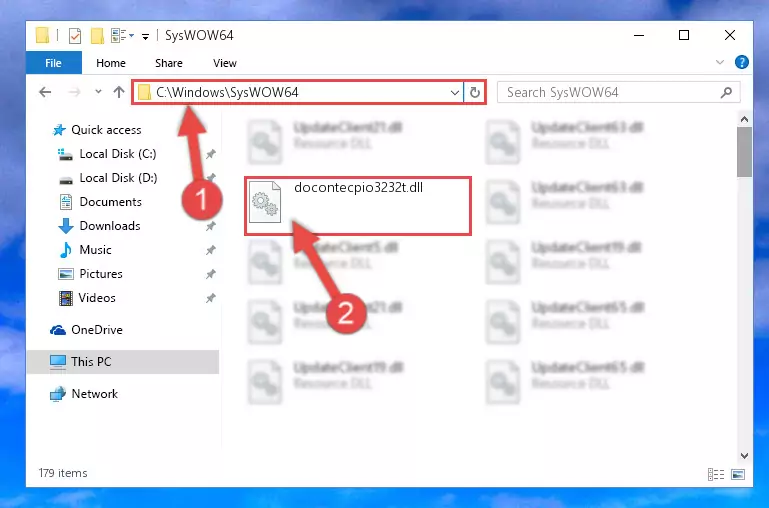
Task: Click the pin icon beside Downloads
Action: [x=210, y=226]
